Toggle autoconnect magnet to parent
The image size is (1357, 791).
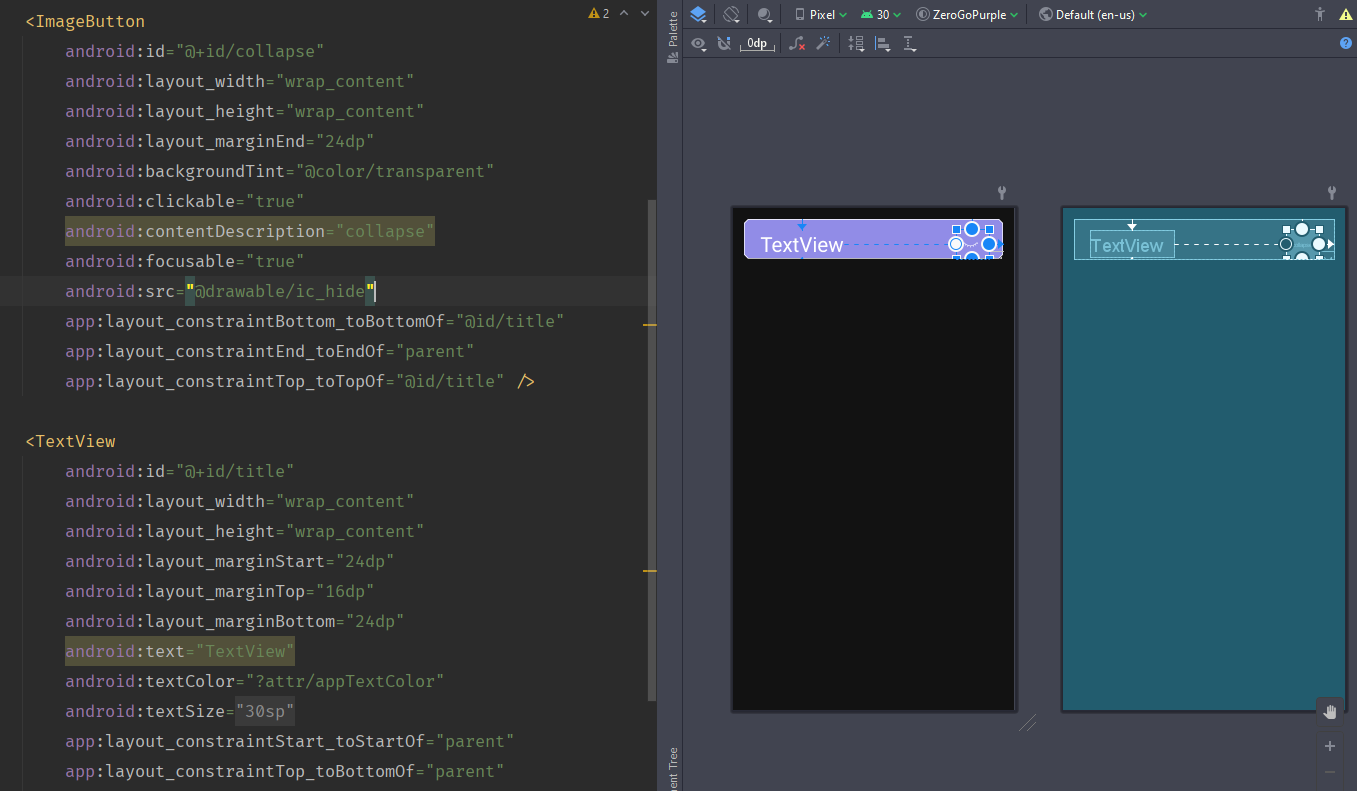tap(724, 43)
